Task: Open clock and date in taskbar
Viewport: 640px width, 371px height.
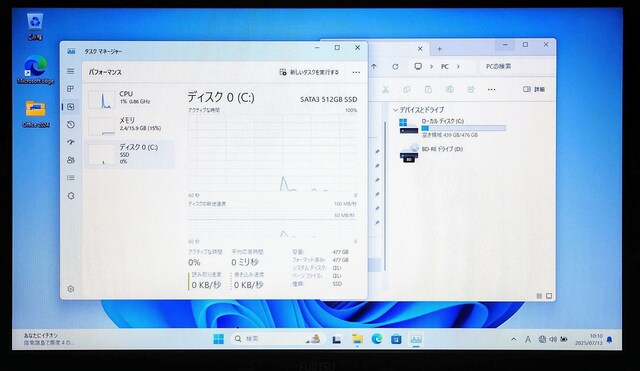Action: (x=589, y=339)
